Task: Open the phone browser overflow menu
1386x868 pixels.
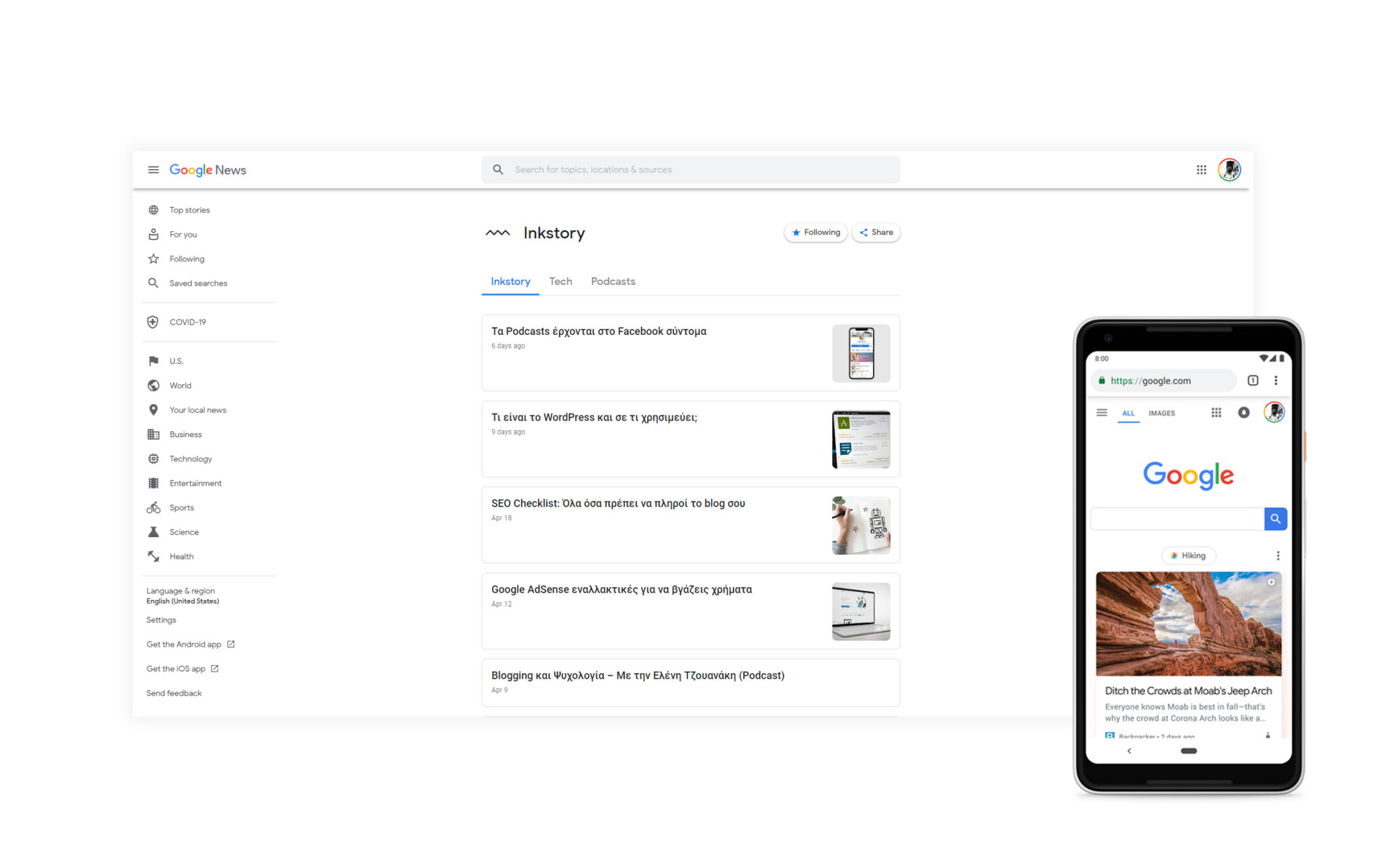Action: pos(1277,380)
